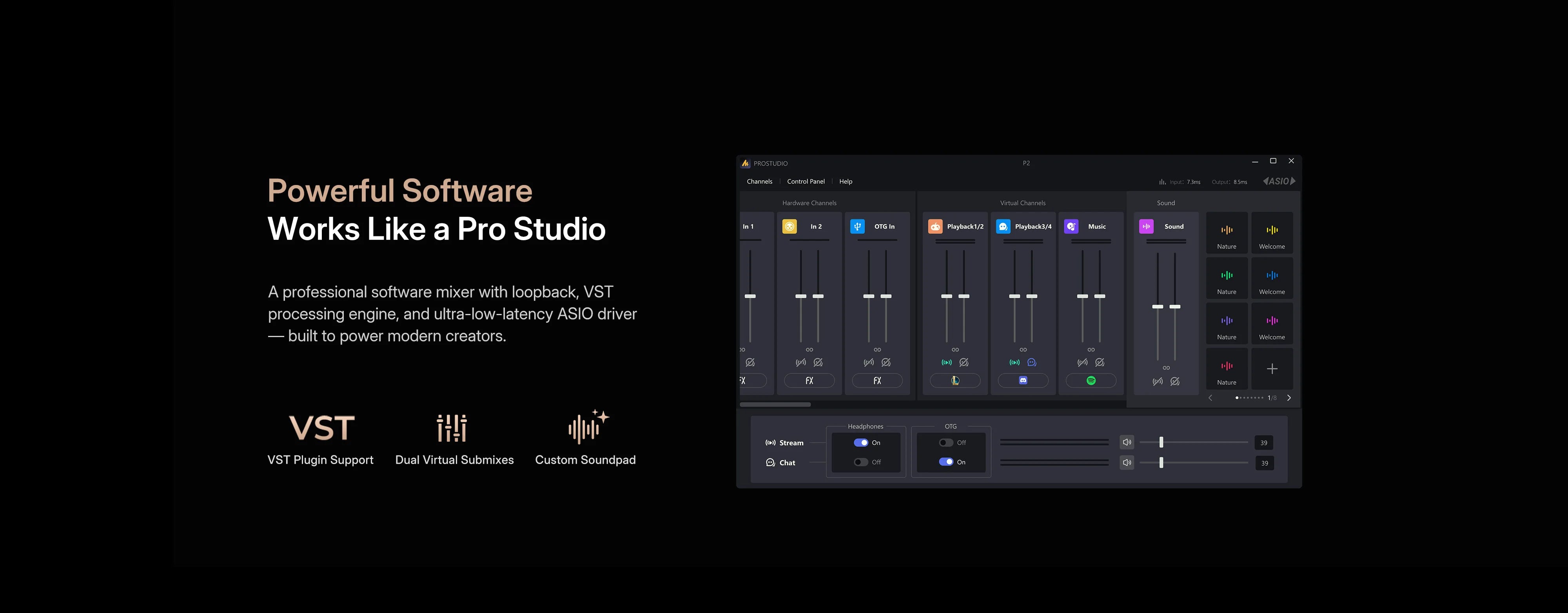Go to the next soundpad page arrow
The width and height of the screenshot is (1568, 613).
1289,397
